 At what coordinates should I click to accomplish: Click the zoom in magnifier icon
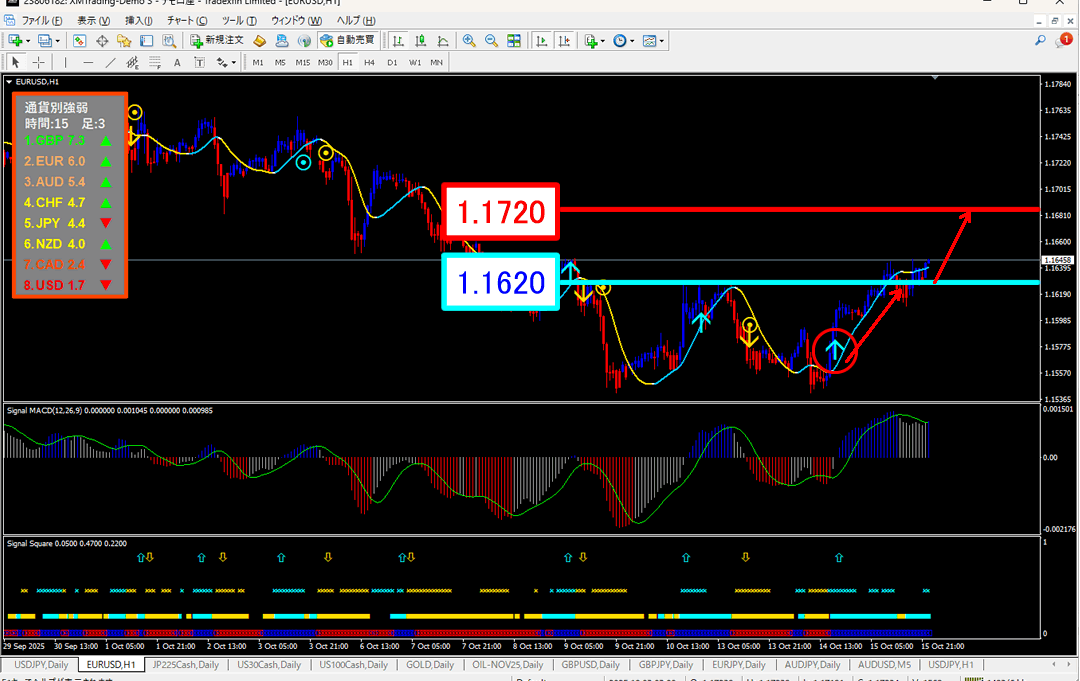coord(468,40)
